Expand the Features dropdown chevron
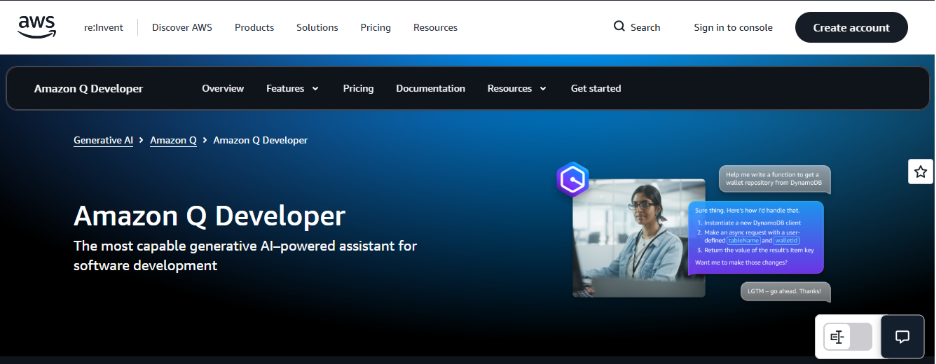936x364 pixels. tap(315, 89)
